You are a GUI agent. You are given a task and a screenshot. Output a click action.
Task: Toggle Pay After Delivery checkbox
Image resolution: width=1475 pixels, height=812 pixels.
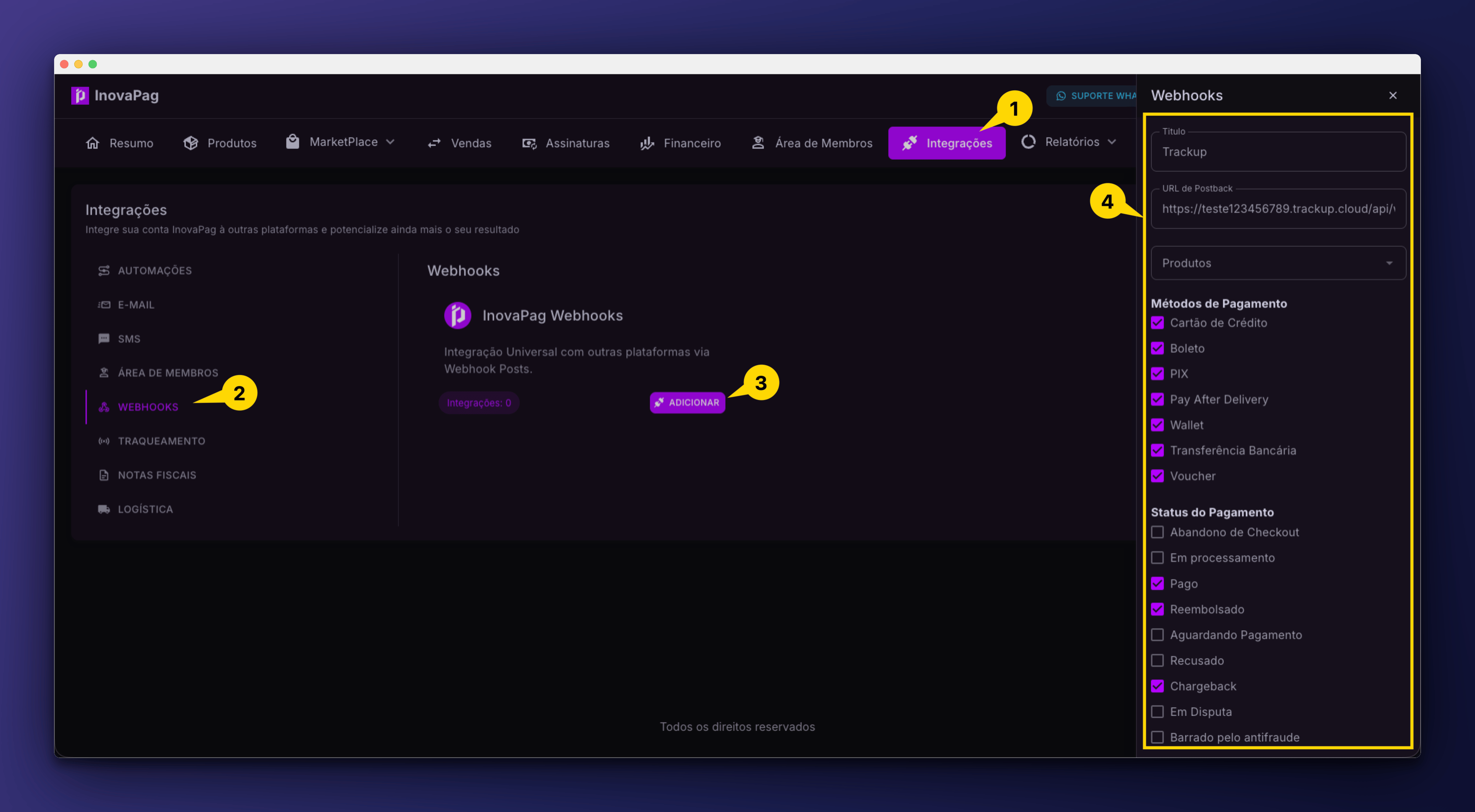1157,399
